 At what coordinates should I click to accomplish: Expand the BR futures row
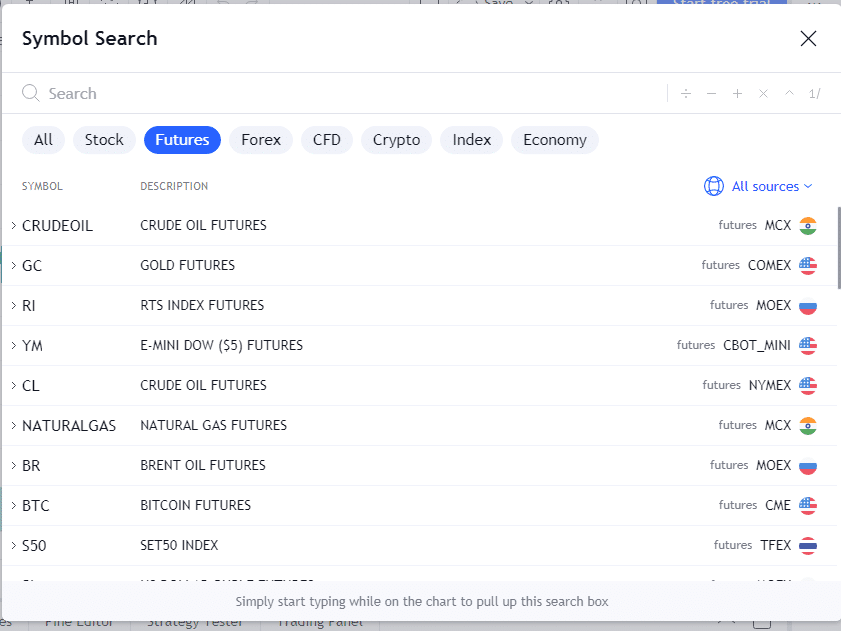click(13, 465)
